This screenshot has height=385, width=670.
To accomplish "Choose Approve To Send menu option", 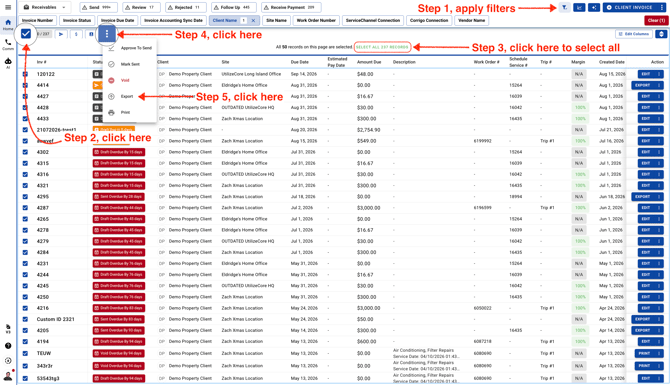I will click(130, 48).
